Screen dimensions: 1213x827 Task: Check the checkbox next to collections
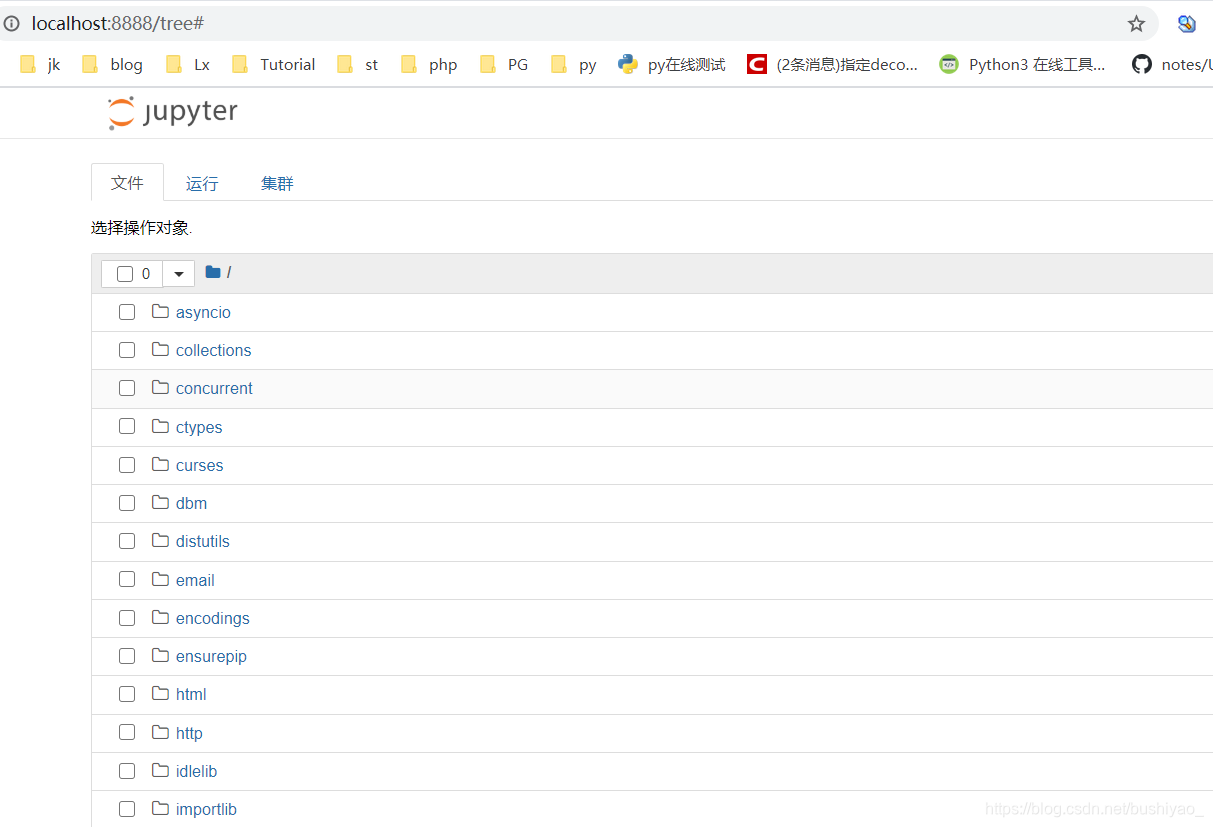[x=126, y=350]
